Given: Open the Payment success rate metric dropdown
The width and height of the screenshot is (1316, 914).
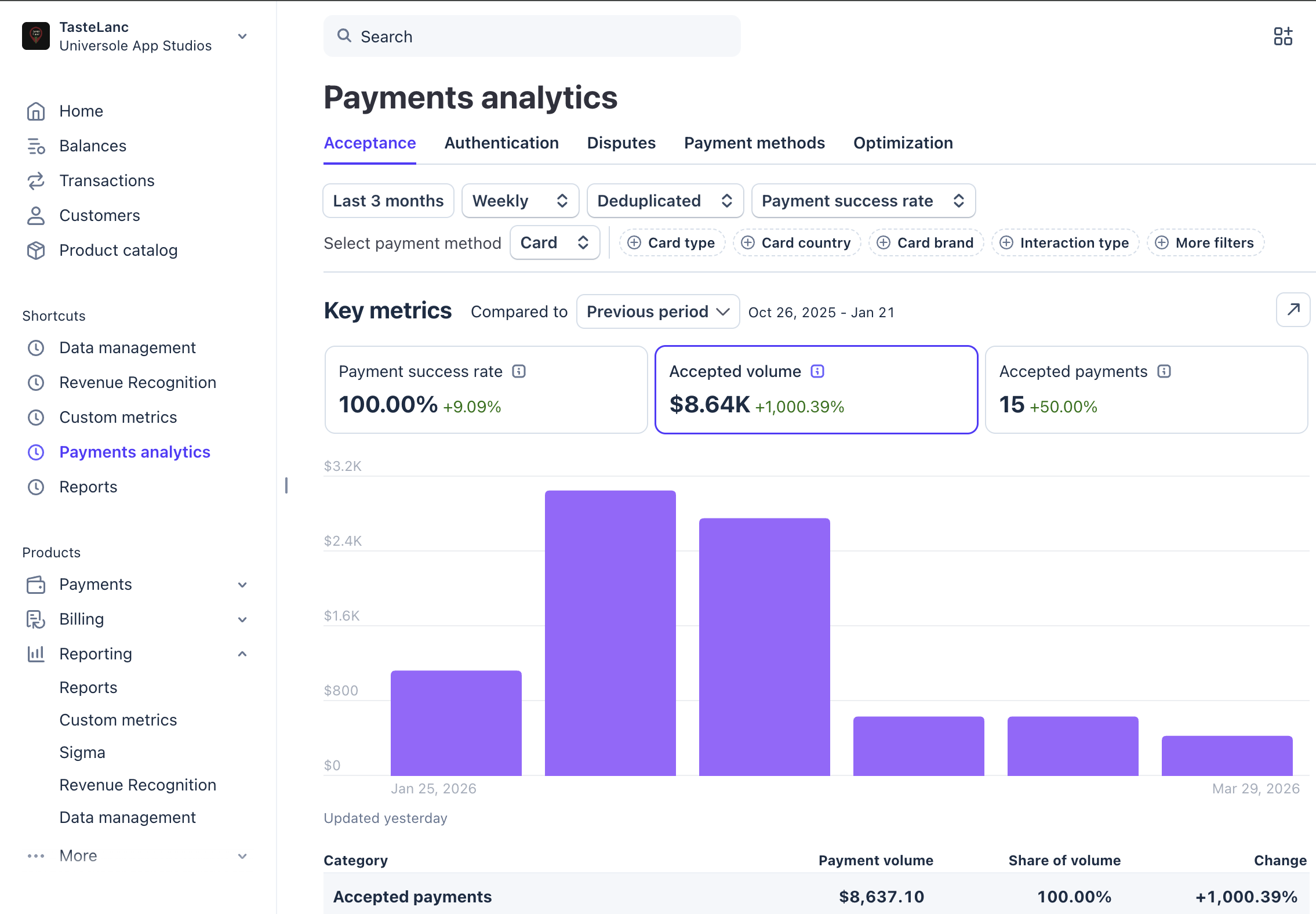Looking at the screenshot, I should pos(863,201).
